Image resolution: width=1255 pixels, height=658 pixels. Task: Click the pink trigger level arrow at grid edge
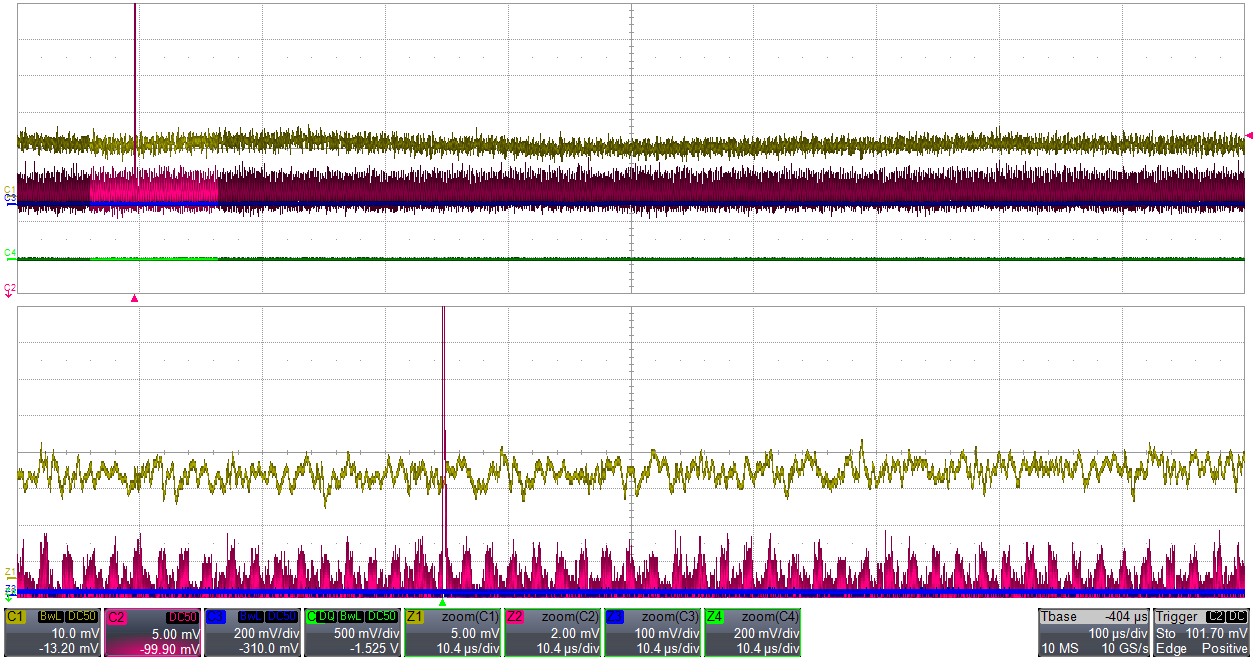1249,136
